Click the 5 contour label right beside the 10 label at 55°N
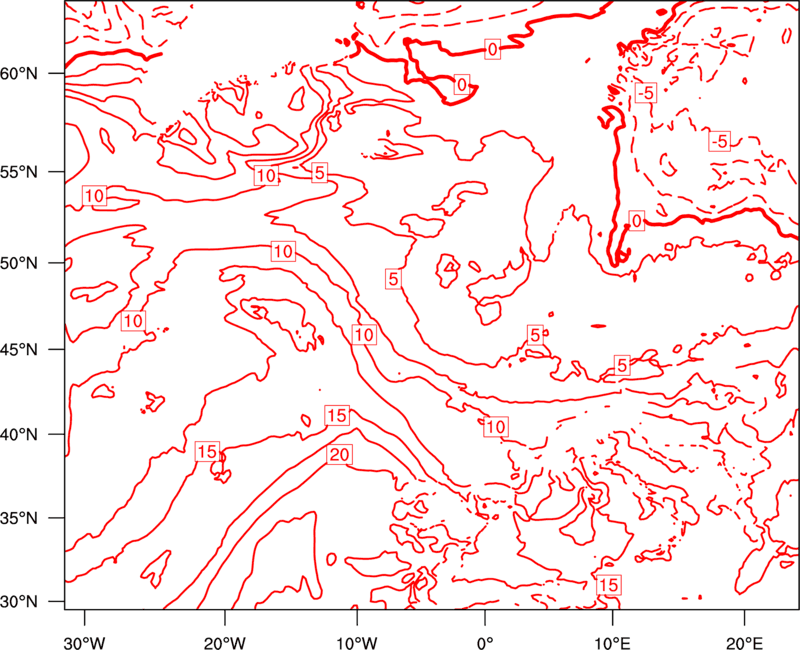 (319, 173)
